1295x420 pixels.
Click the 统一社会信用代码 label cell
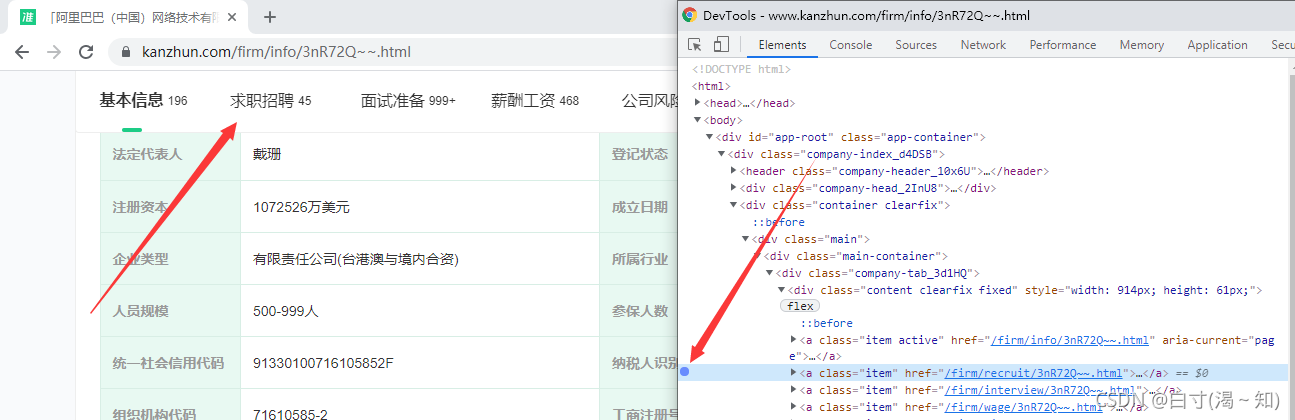[x=170, y=363]
